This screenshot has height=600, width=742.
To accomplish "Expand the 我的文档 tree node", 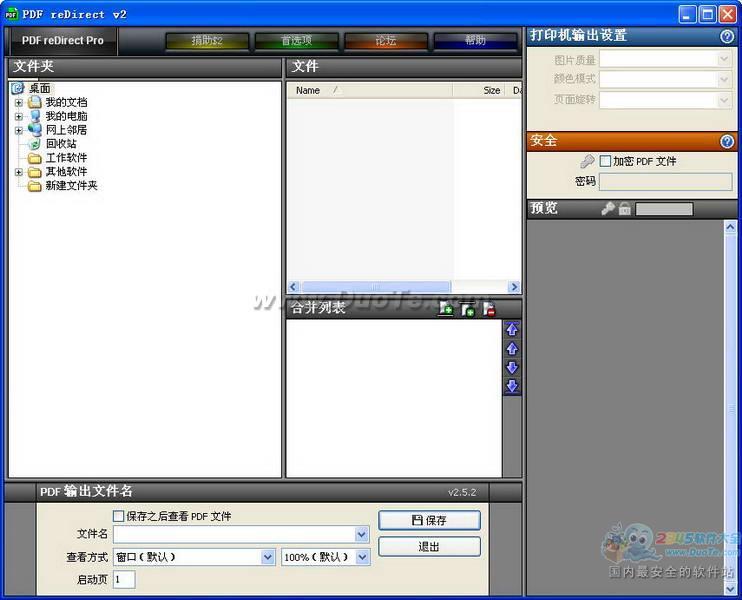I will coord(18,103).
